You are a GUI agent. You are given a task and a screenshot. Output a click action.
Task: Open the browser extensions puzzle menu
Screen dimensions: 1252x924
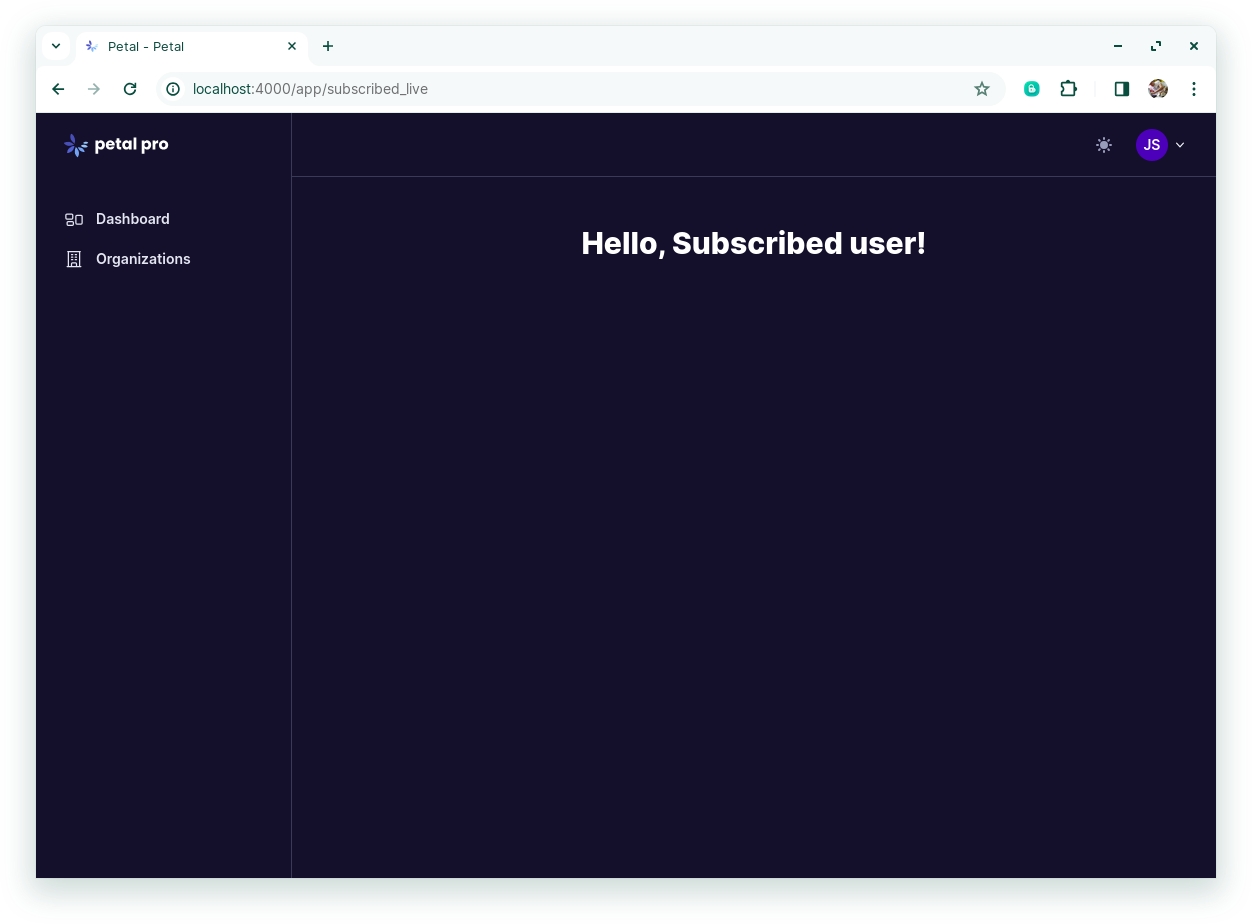(1068, 89)
